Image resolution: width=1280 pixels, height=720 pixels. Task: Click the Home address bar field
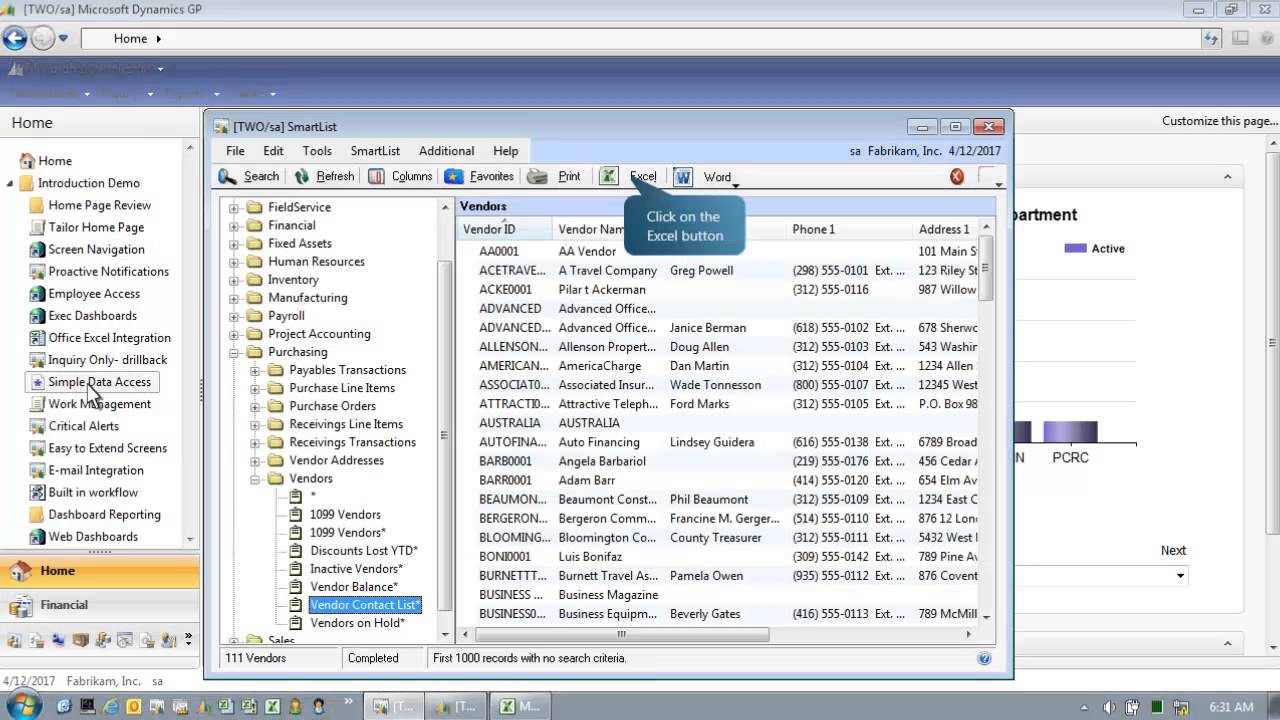638,39
